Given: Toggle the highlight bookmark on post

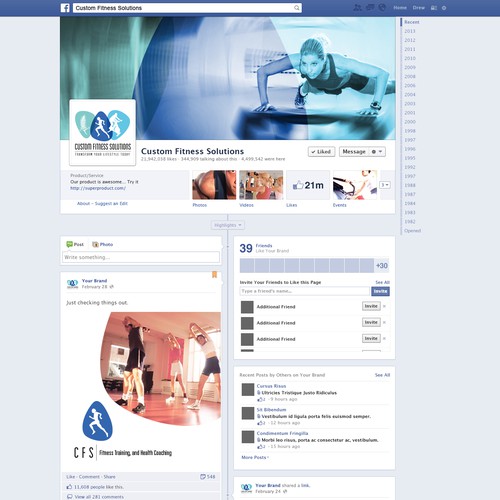Looking at the screenshot, I should 215,274.
